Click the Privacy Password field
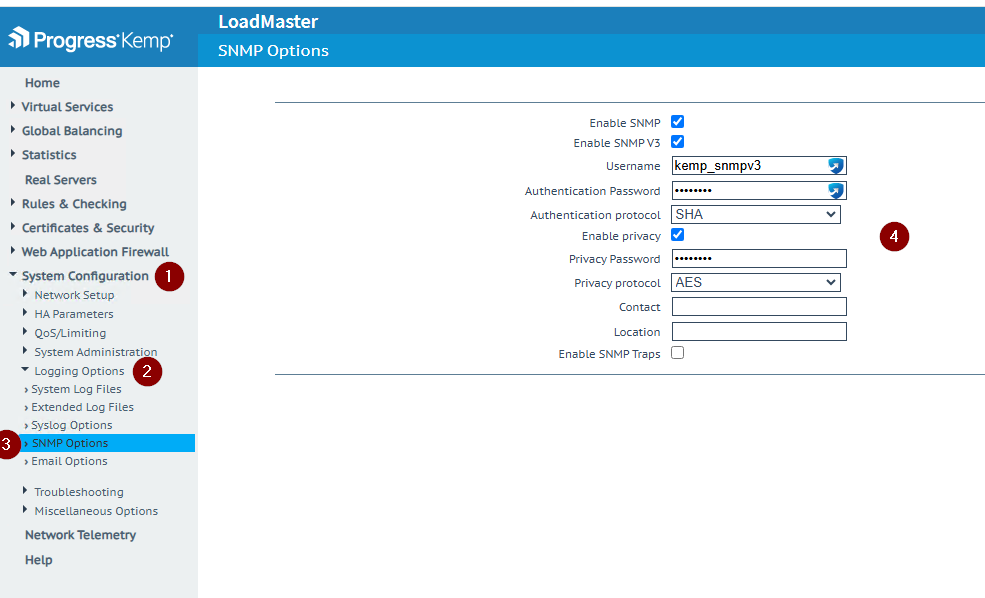The height and width of the screenshot is (598, 985). [759, 259]
